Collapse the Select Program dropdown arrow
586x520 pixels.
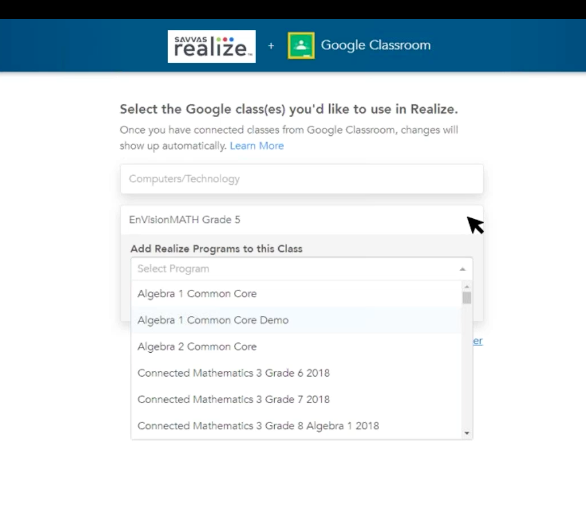point(462,269)
